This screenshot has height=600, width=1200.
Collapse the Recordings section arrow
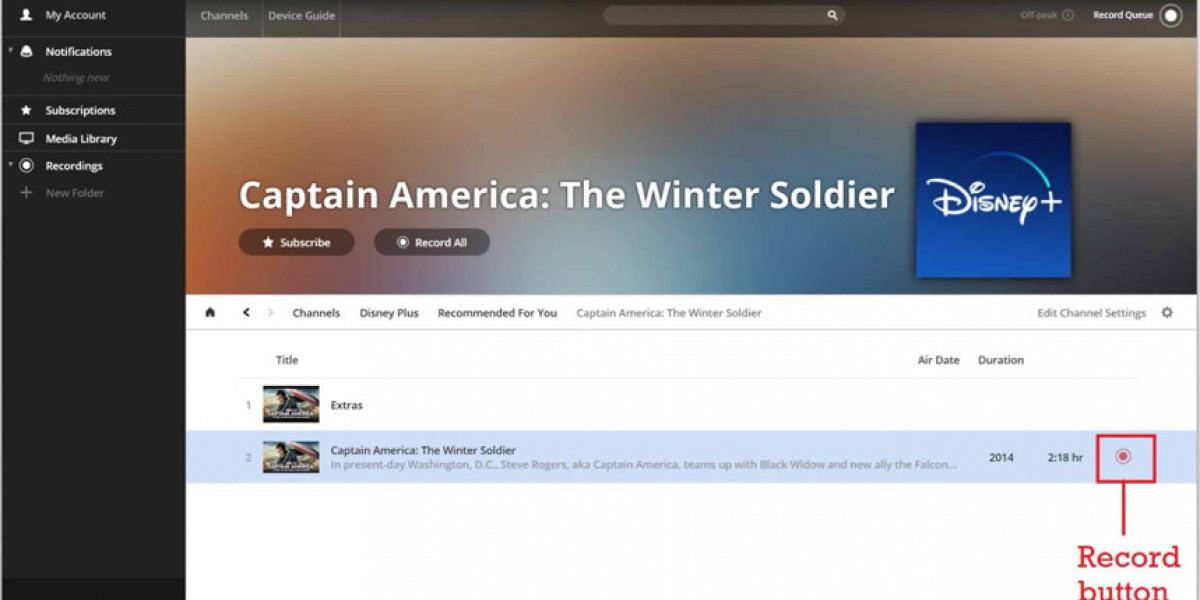[10, 164]
